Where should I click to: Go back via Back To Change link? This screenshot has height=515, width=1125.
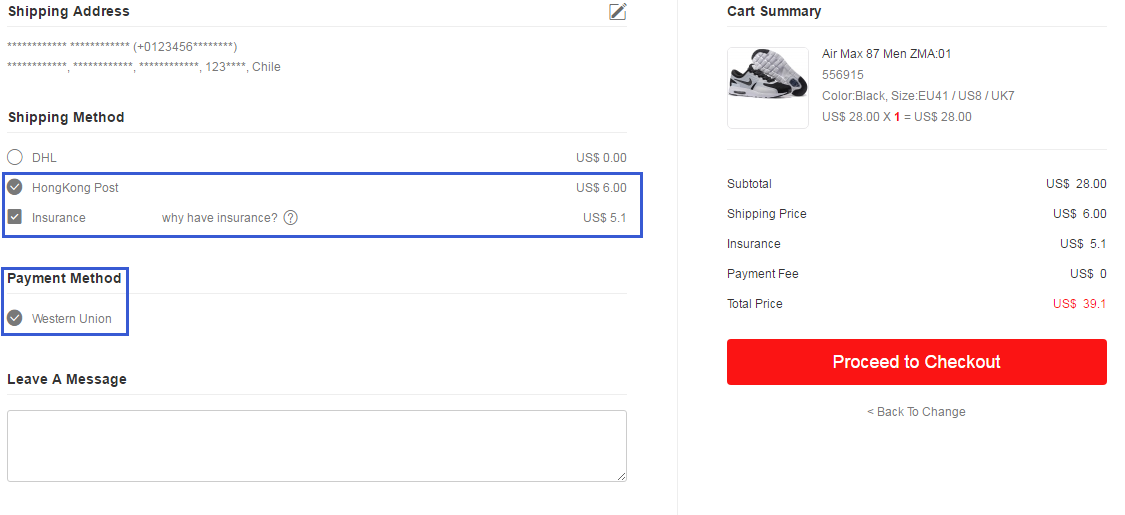[x=916, y=412]
